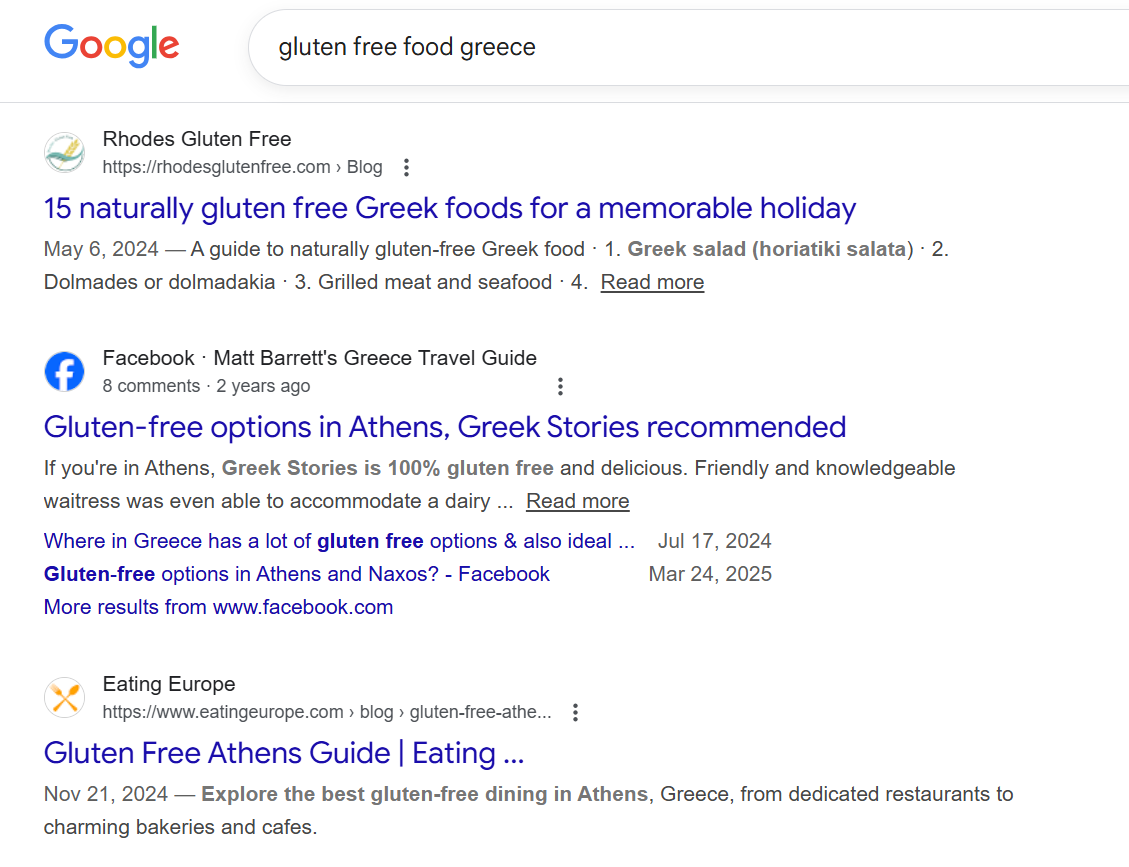
Task: Open options menu beside rhodesglutenfree.com breadcrumb
Action: tap(406, 168)
